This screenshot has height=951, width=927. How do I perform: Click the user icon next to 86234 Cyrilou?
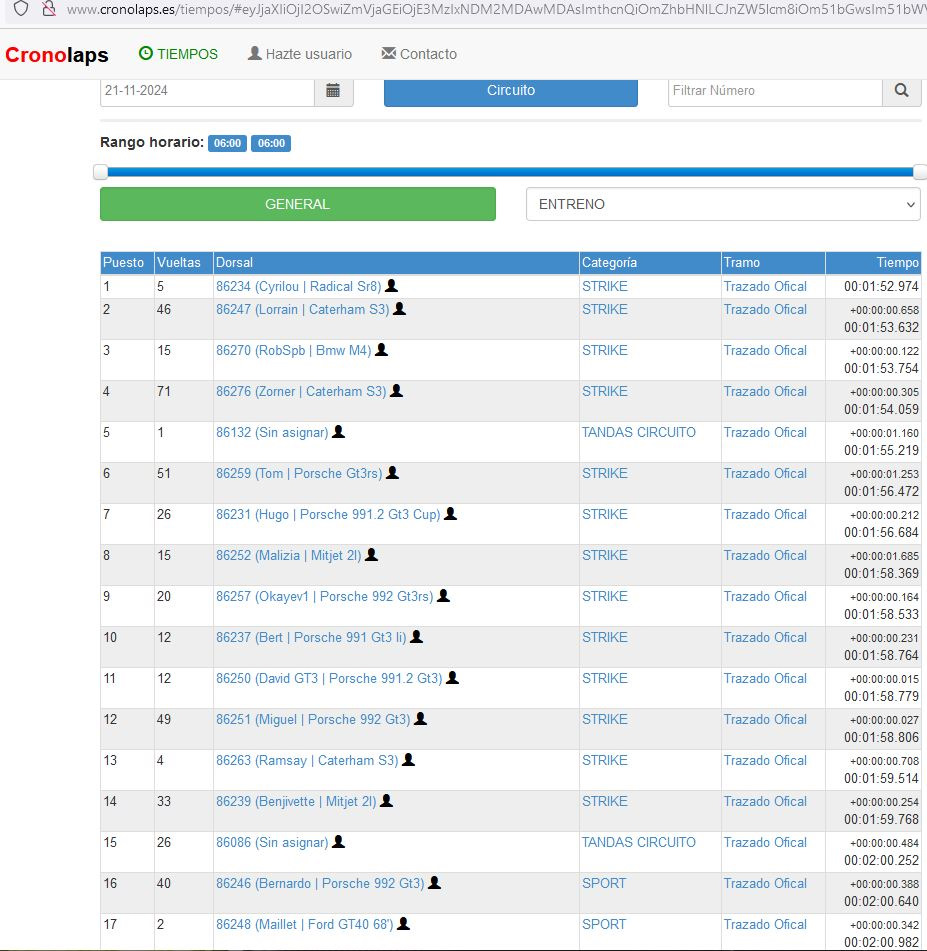pyautogui.click(x=392, y=286)
